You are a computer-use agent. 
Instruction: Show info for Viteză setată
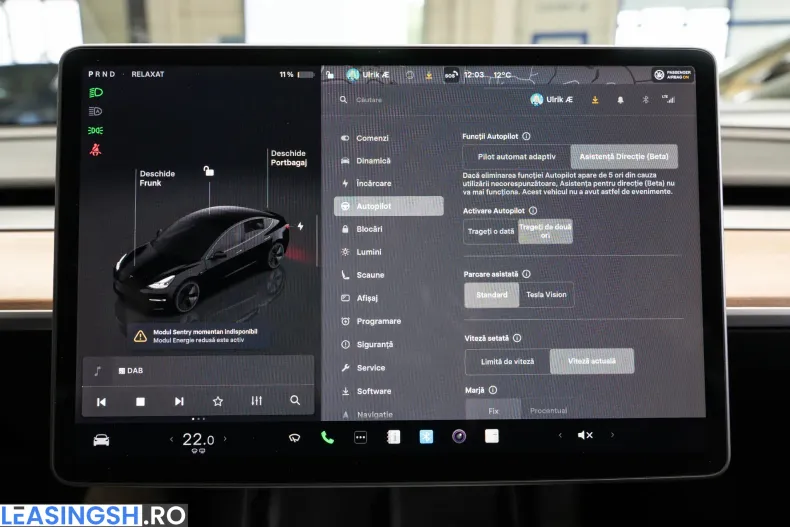tap(517, 338)
